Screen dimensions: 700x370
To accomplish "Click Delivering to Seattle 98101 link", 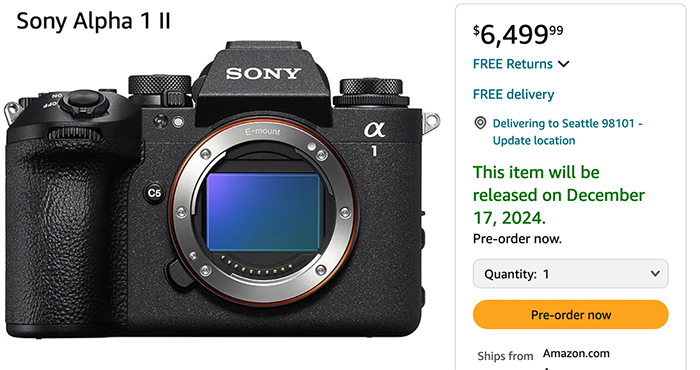I will 567,123.
